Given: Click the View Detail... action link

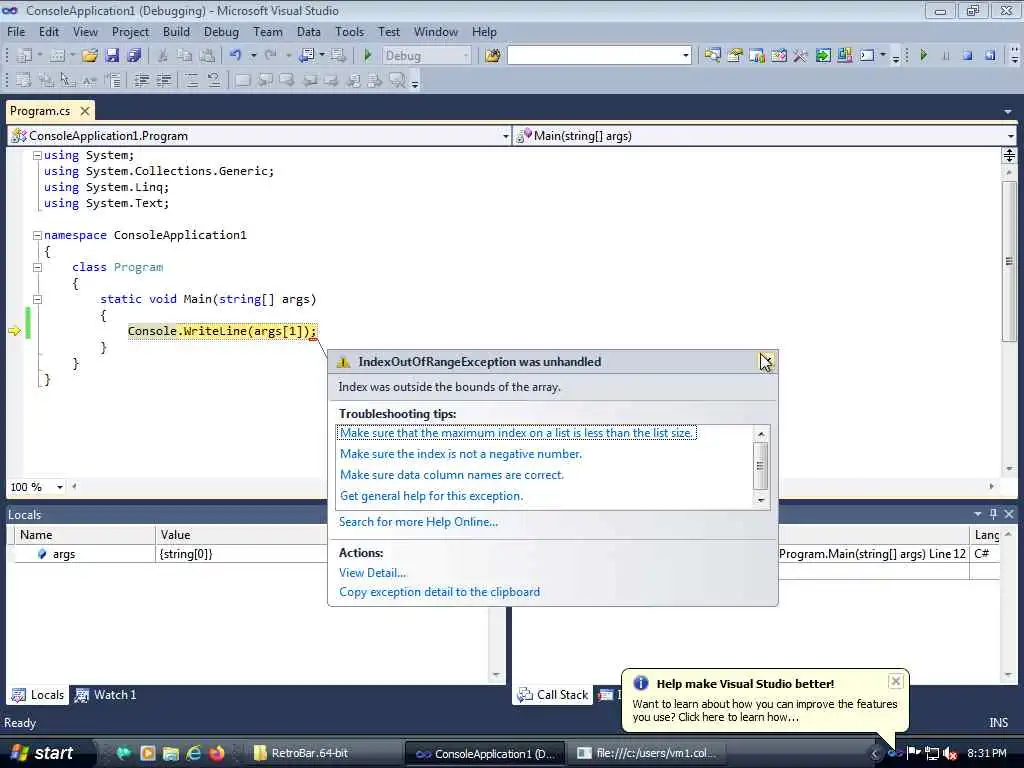Looking at the screenshot, I should [x=372, y=573].
